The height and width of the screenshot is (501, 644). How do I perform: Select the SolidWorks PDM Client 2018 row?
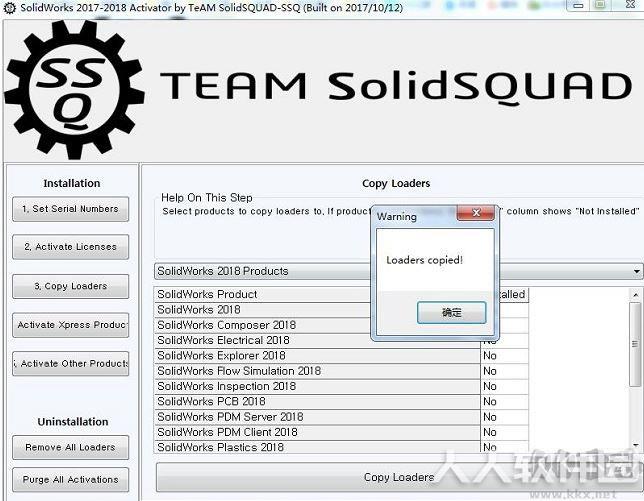coord(317,432)
